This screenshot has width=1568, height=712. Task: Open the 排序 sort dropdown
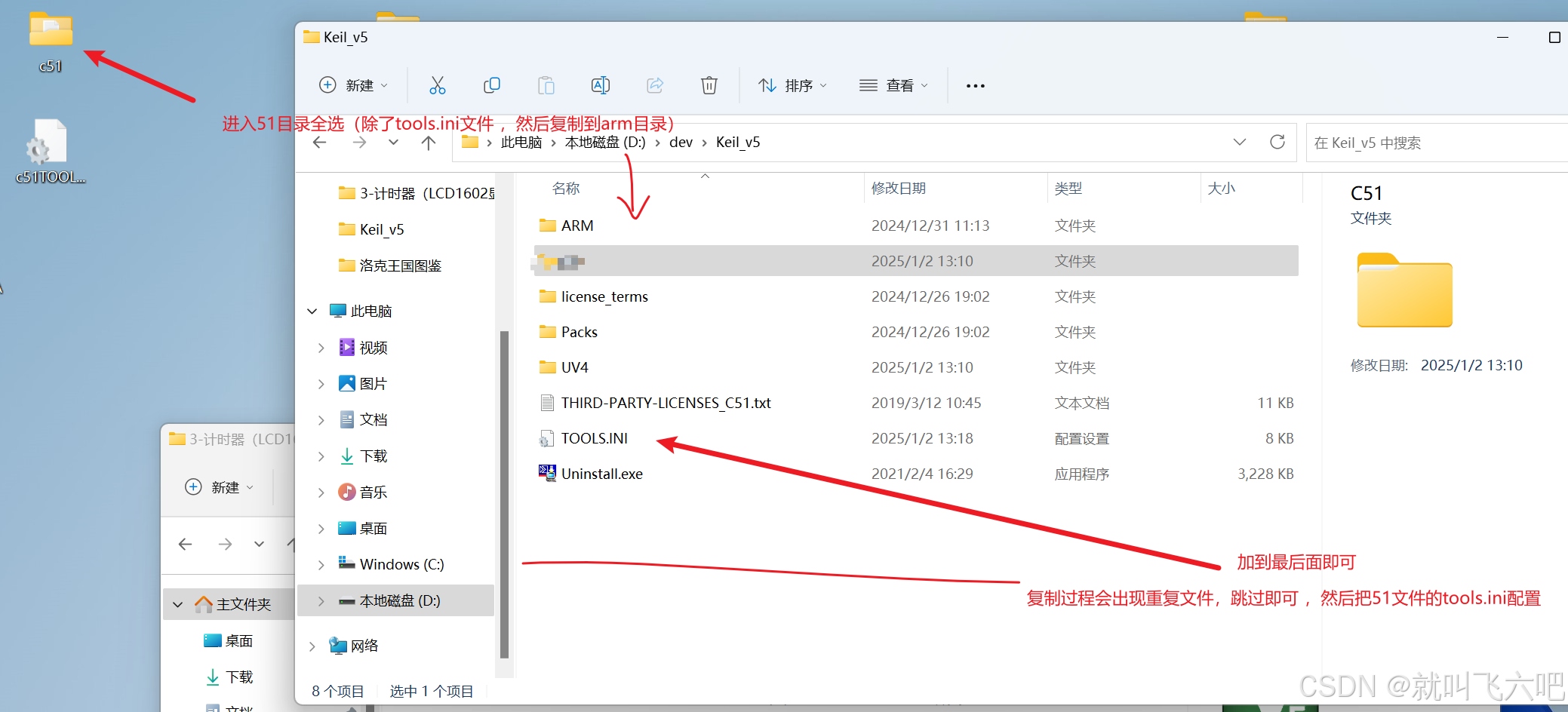point(793,85)
